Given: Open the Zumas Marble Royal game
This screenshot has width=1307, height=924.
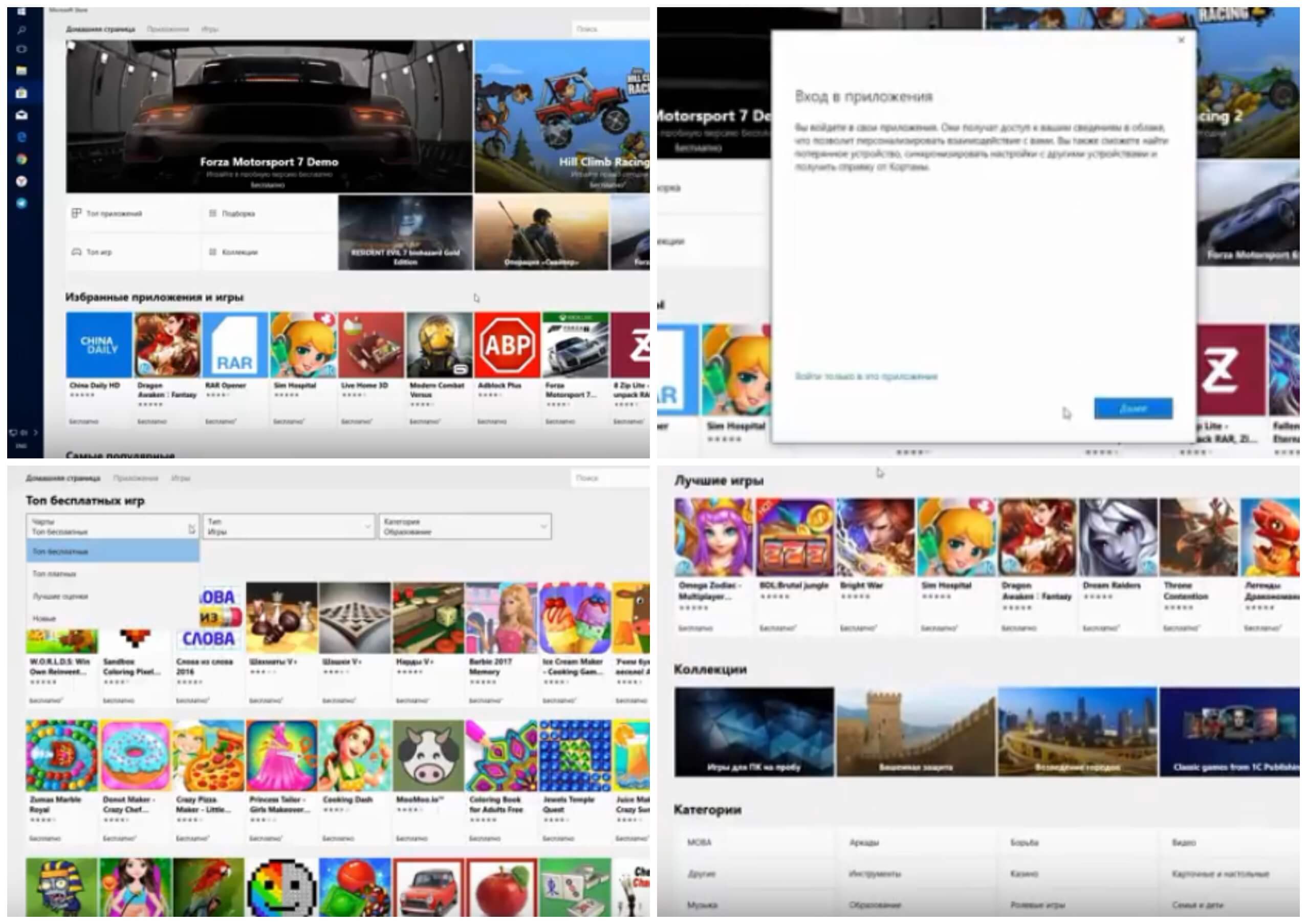Looking at the screenshot, I should [61, 782].
